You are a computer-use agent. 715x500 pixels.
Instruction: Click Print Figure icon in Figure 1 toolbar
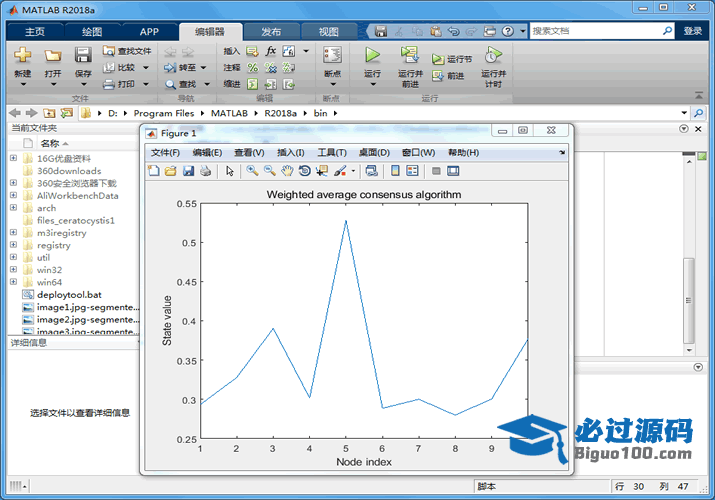click(206, 171)
